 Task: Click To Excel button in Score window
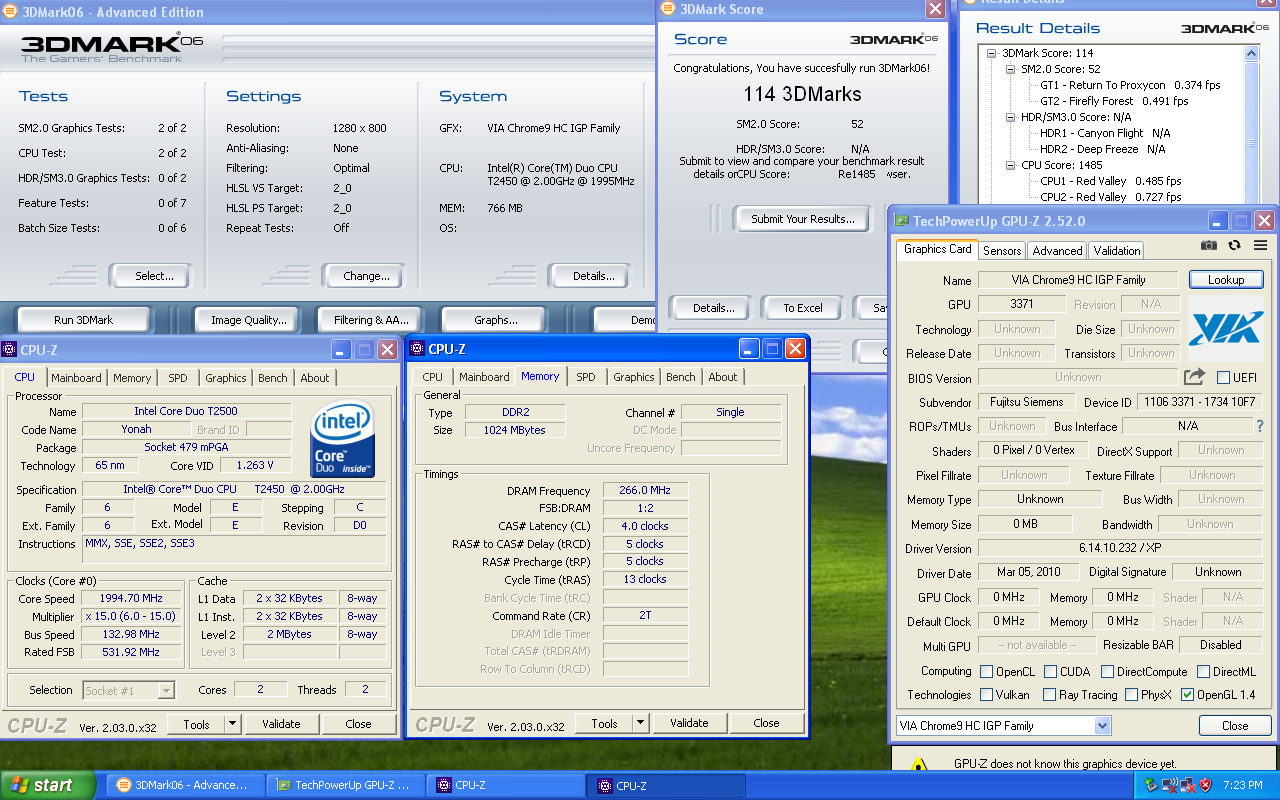[x=803, y=308]
